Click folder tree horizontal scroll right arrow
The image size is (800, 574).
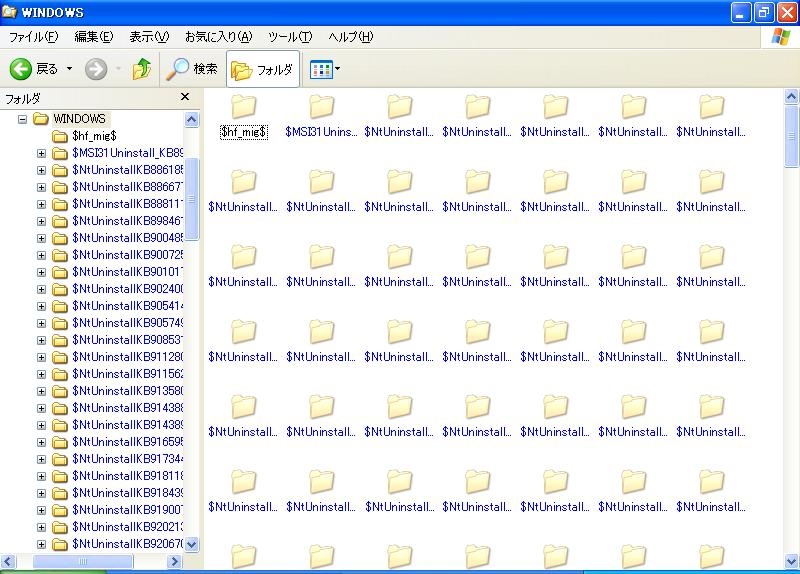coord(174,562)
